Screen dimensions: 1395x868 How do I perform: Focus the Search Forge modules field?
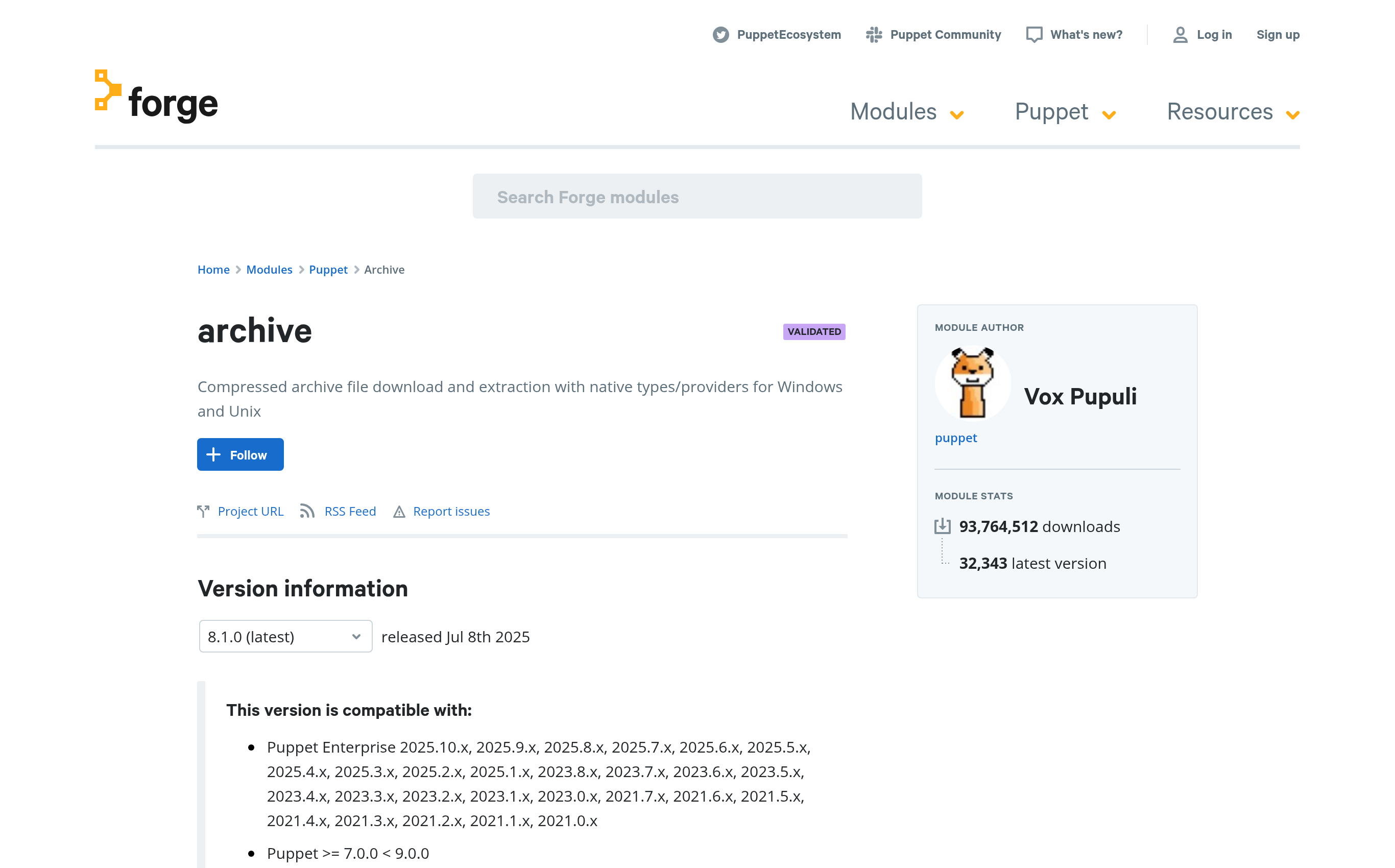[x=697, y=197]
